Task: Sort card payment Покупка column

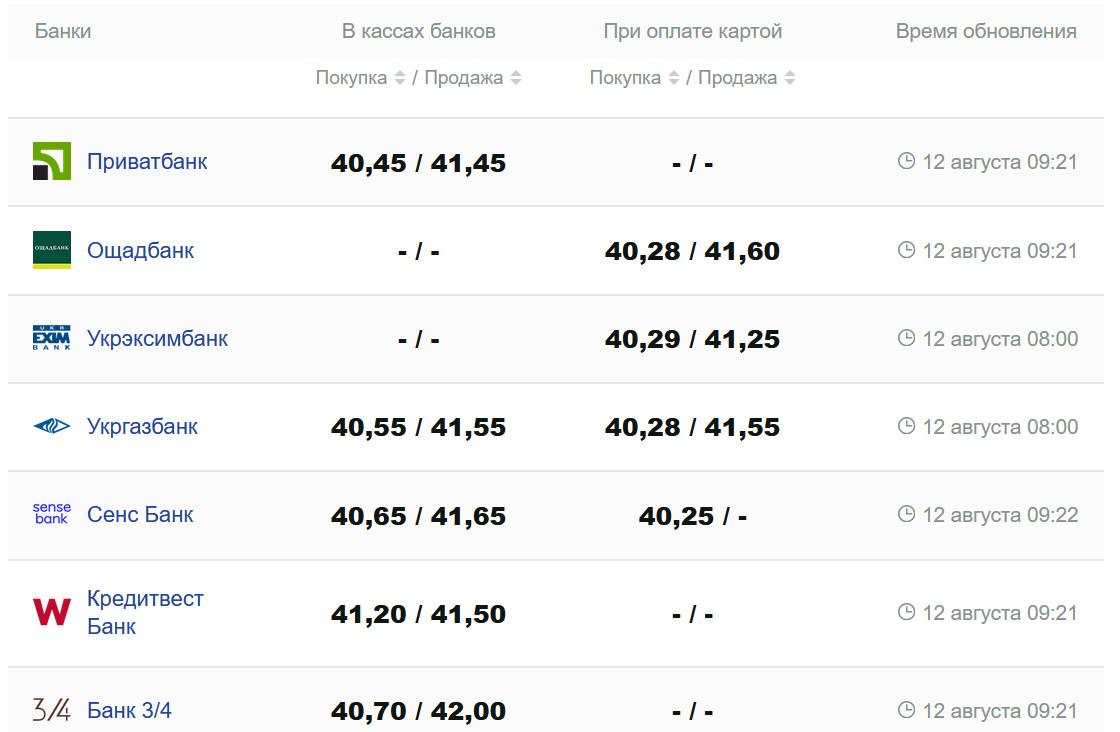Action: click(674, 78)
